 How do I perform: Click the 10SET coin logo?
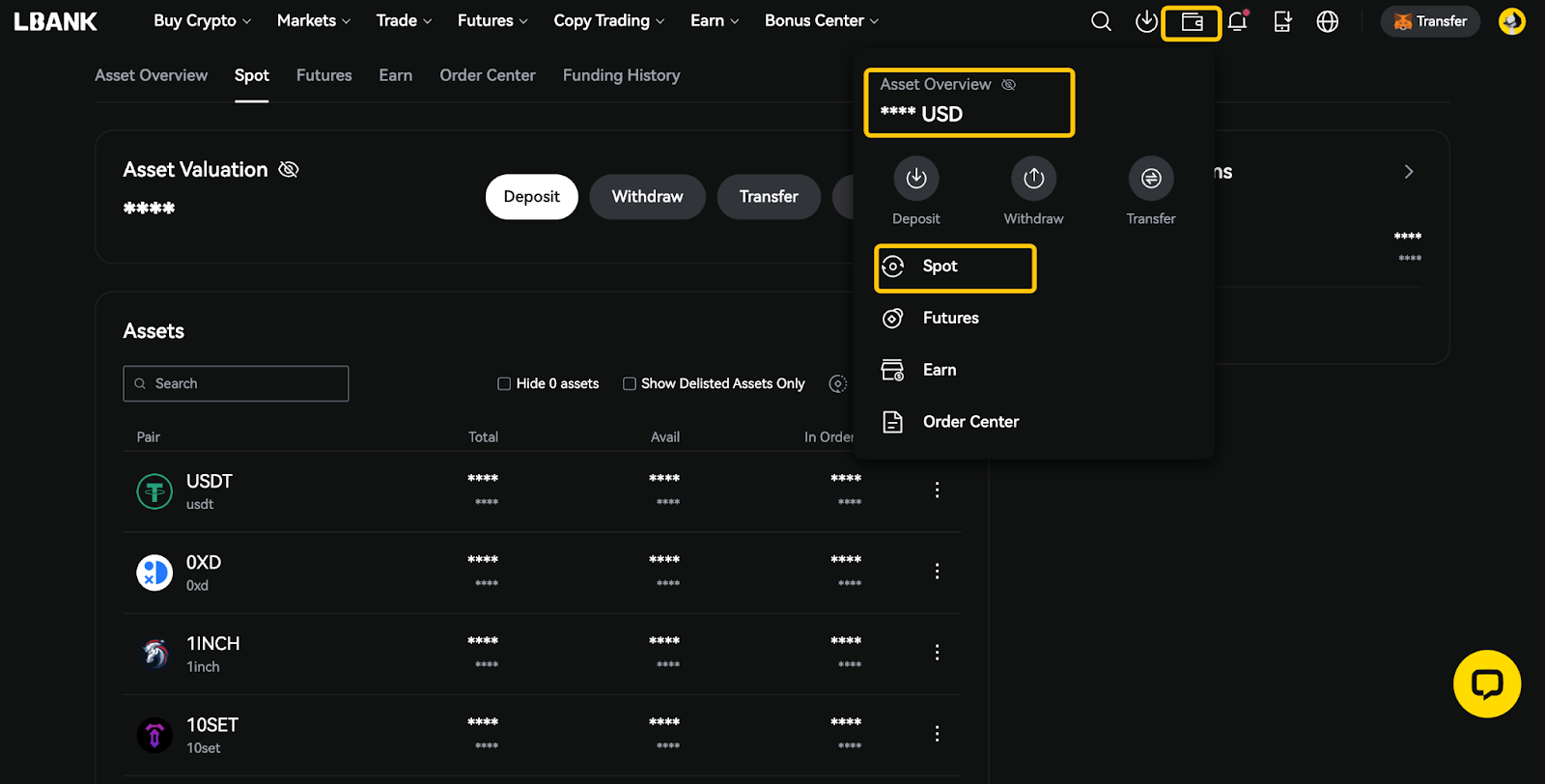tap(154, 735)
